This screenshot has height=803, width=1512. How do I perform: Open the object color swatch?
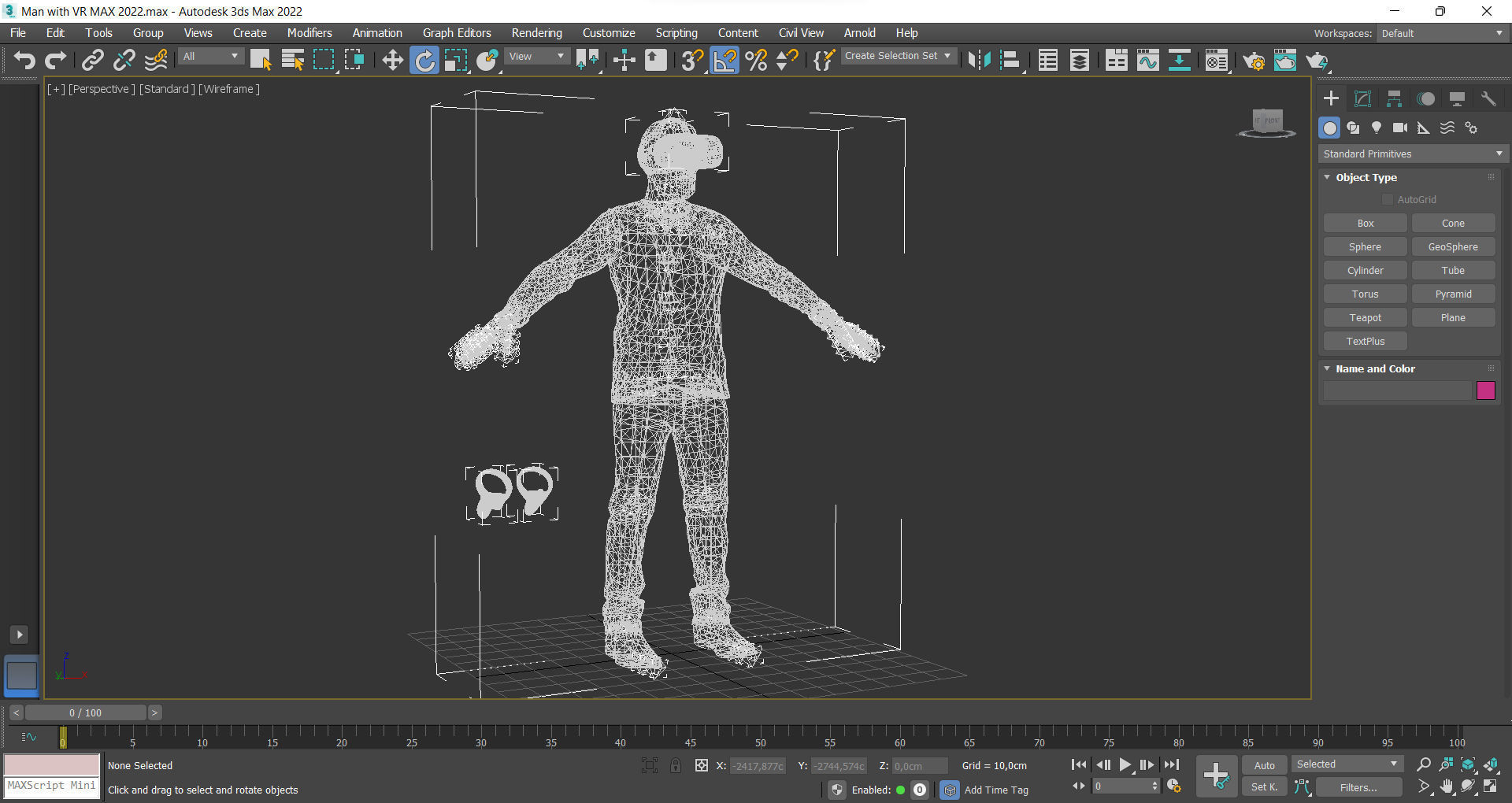[x=1485, y=390]
